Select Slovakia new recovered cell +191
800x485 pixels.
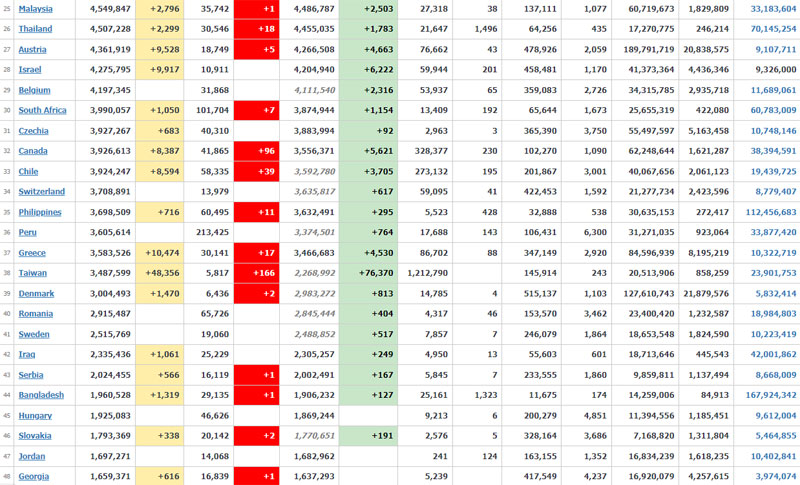click(x=368, y=436)
